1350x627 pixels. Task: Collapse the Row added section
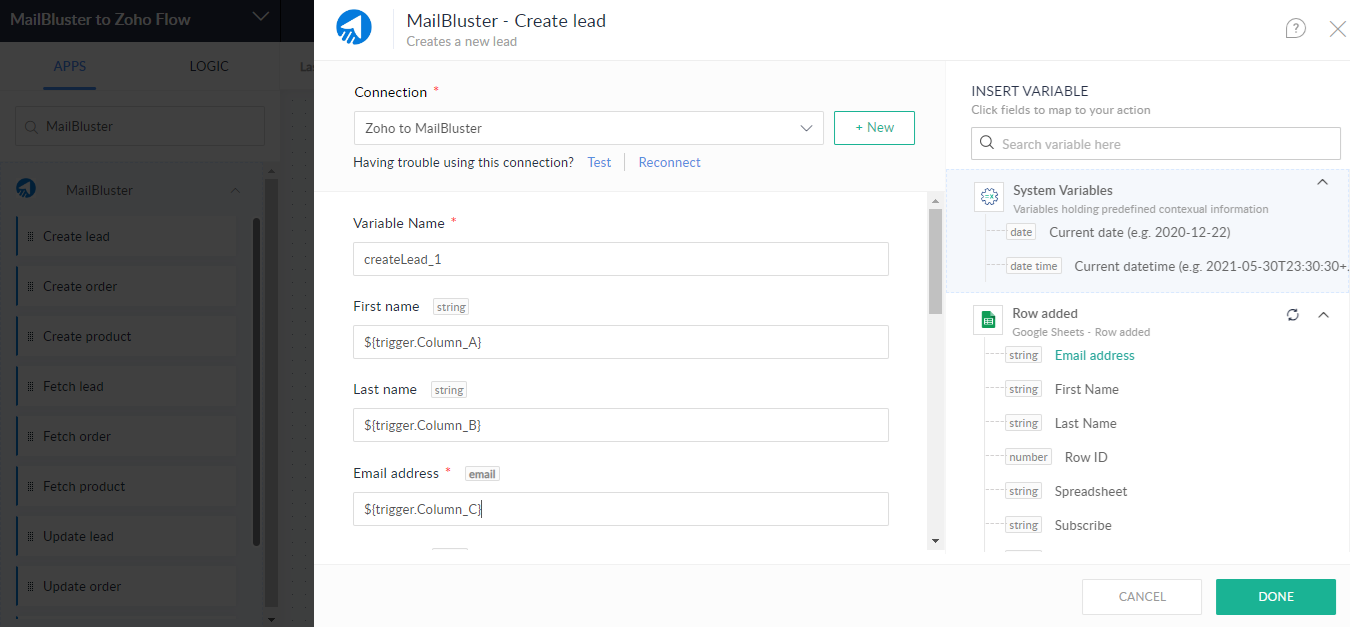(x=1323, y=315)
